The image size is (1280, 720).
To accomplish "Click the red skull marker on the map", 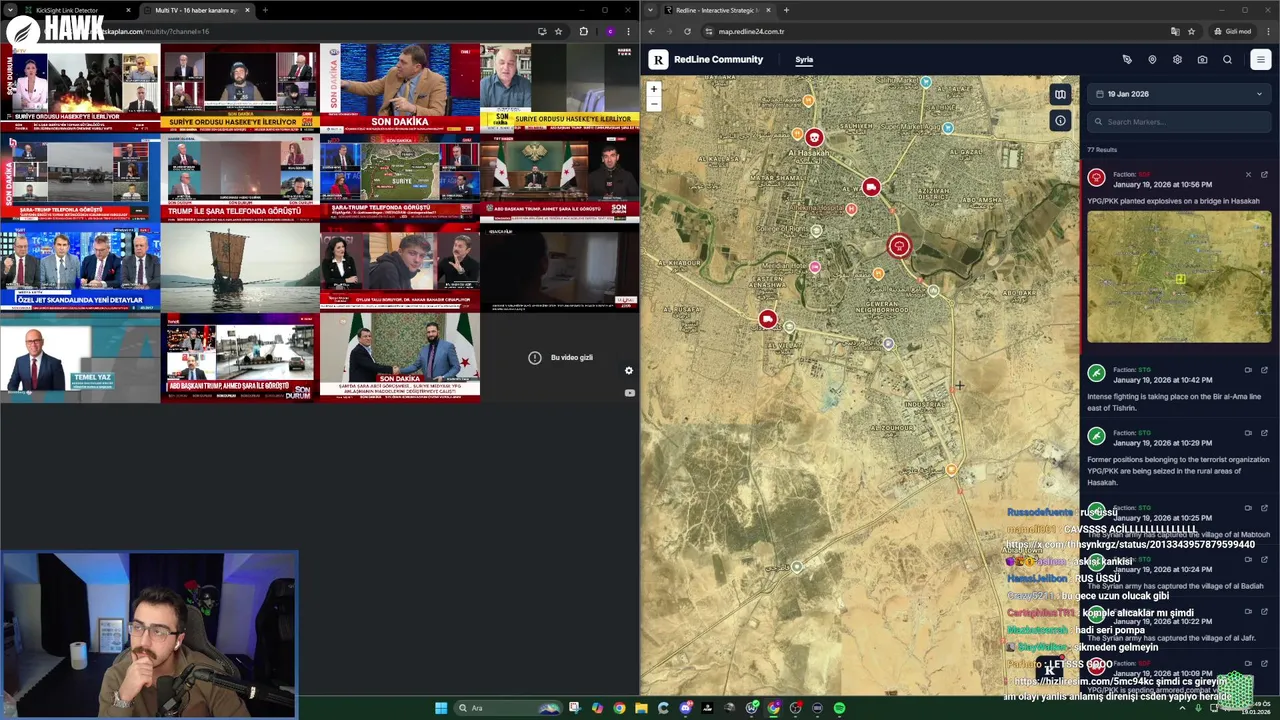I will (x=814, y=137).
